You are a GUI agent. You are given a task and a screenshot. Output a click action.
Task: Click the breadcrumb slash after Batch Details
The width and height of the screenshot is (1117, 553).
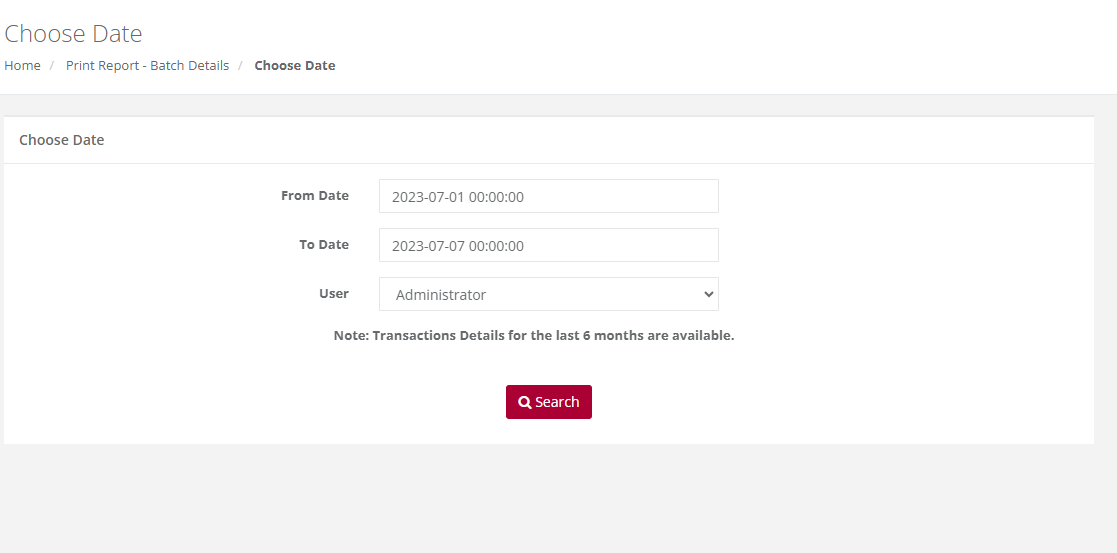241,66
